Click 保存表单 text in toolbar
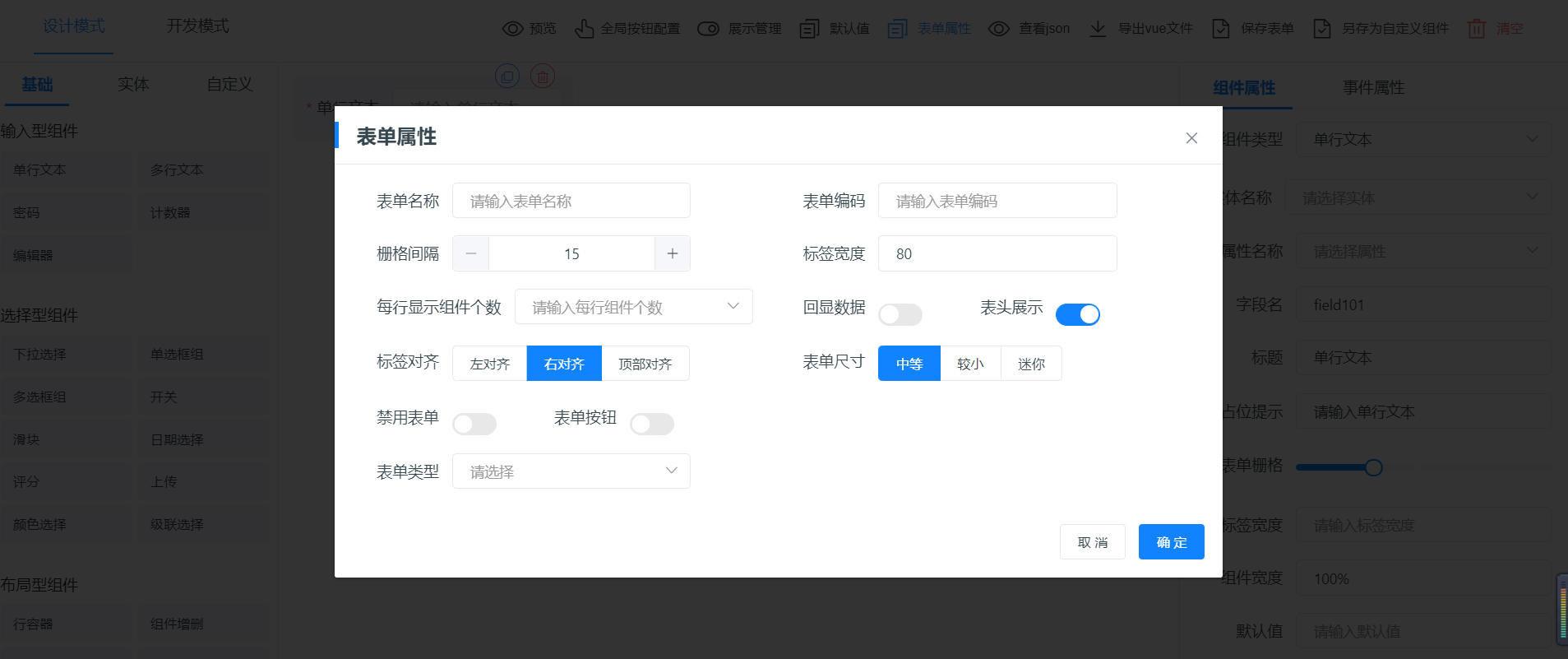This screenshot has width=1568, height=659. click(1267, 29)
